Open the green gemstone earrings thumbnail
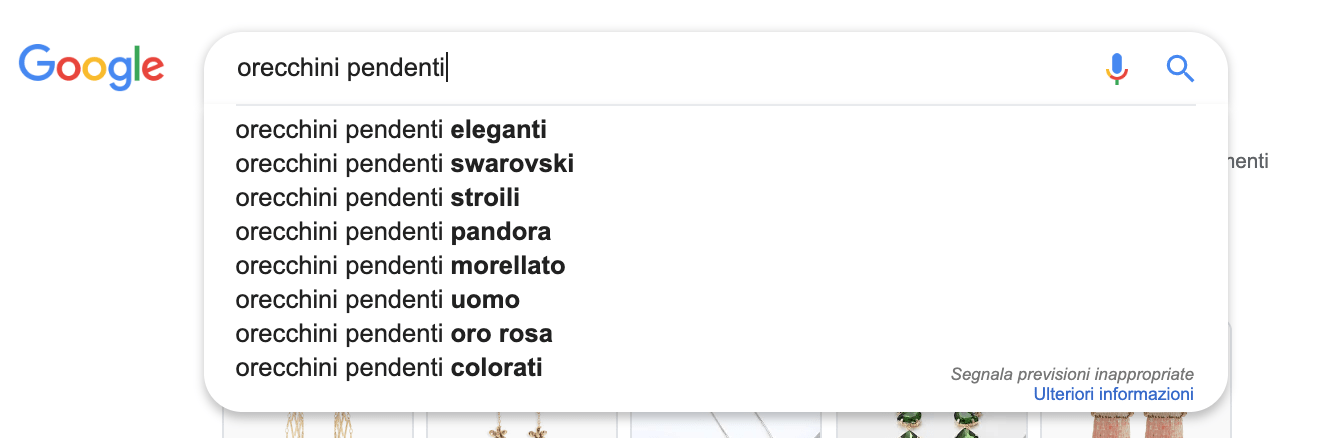 [929, 425]
